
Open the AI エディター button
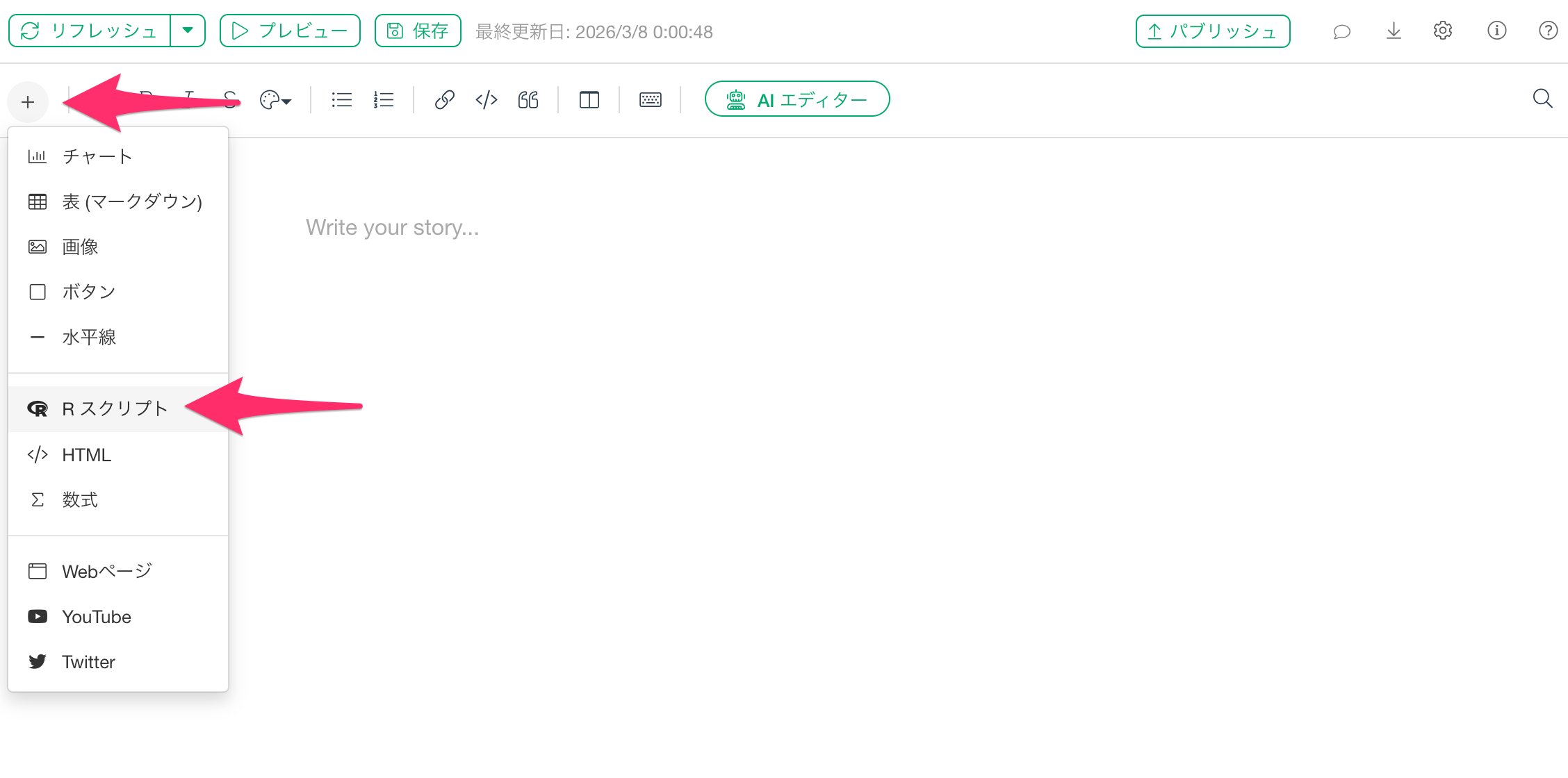tap(797, 99)
